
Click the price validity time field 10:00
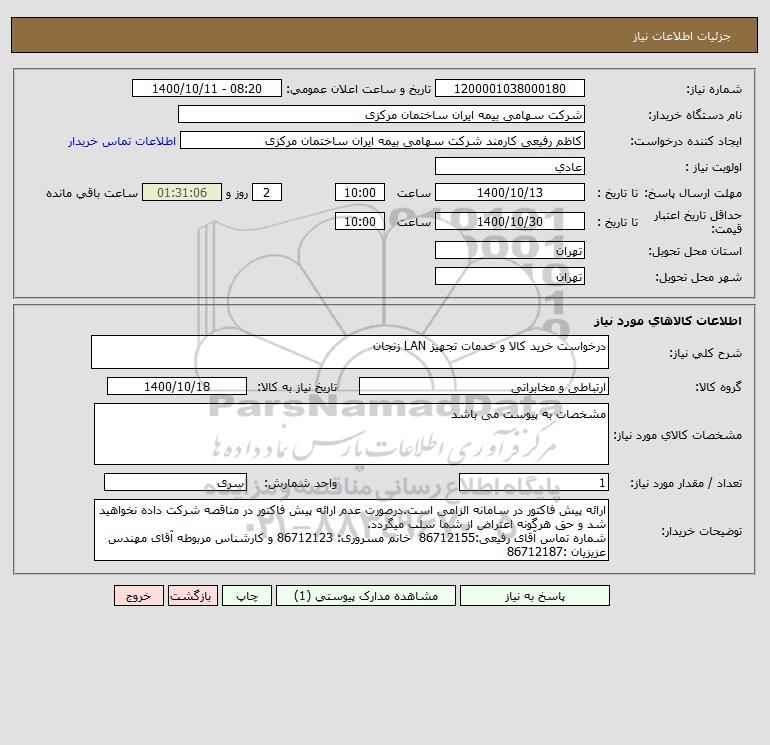coord(359,221)
